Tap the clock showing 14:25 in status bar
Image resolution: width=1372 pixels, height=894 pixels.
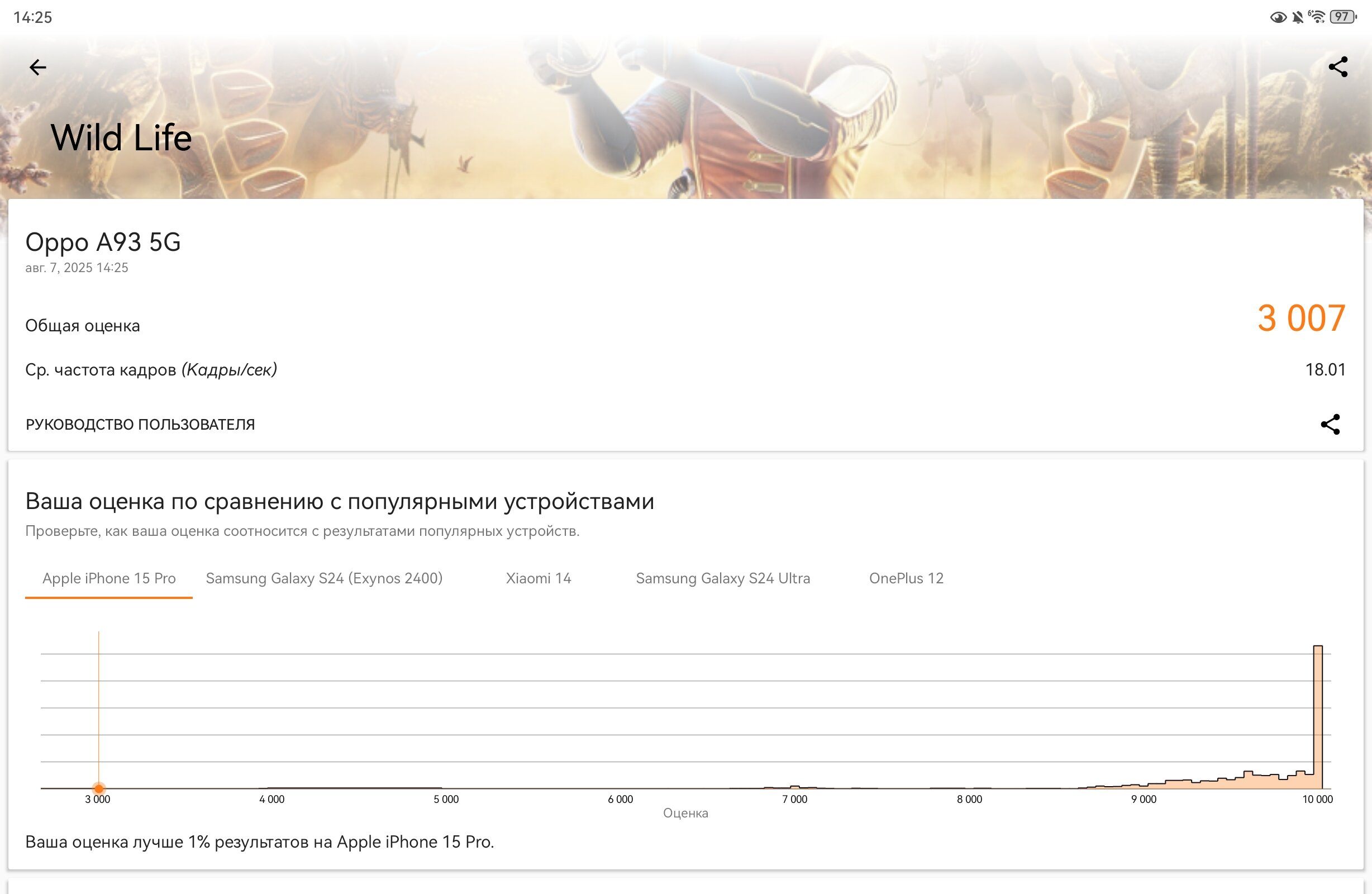[33, 17]
